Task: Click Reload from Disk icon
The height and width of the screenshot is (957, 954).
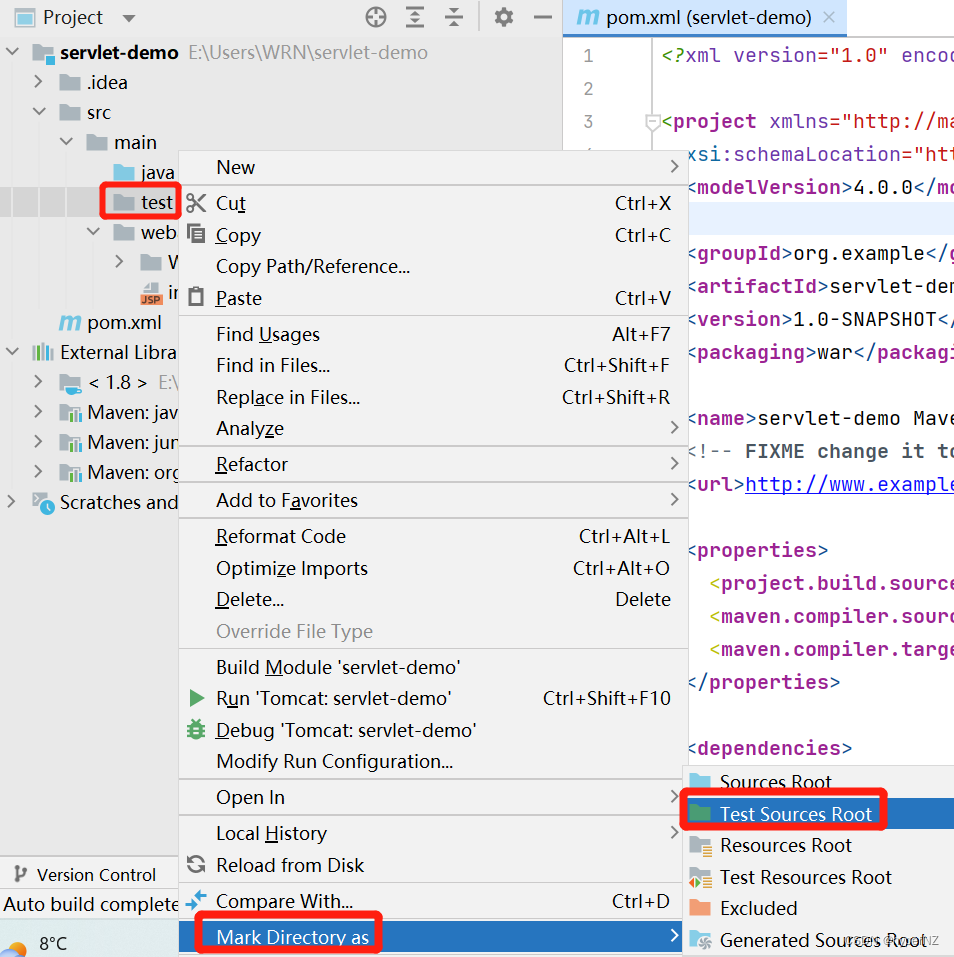Action: [x=196, y=865]
